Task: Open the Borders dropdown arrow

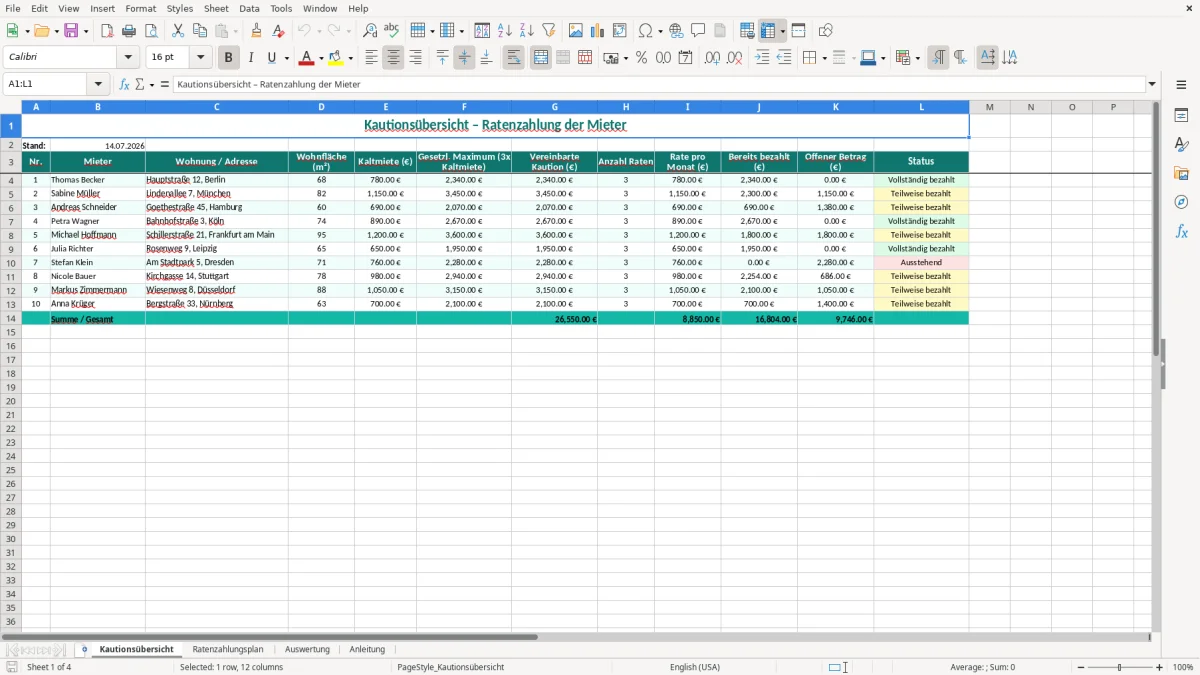Action: point(823,58)
